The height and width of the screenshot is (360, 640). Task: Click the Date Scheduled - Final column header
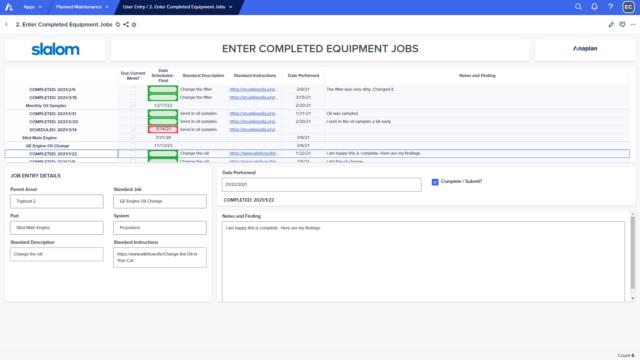163,76
